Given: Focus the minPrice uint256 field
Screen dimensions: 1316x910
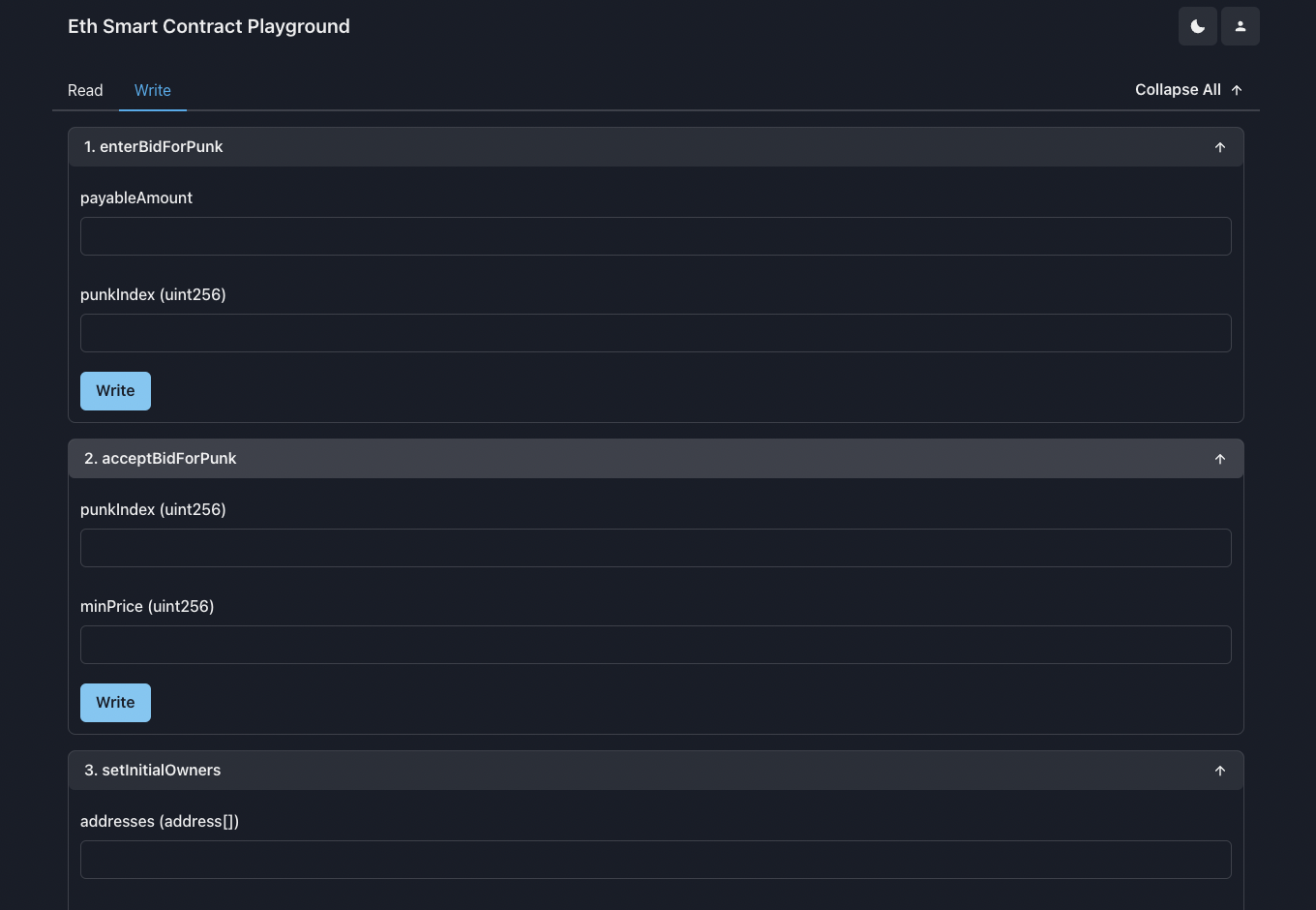Looking at the screenshot, I should tap(656, 645).
